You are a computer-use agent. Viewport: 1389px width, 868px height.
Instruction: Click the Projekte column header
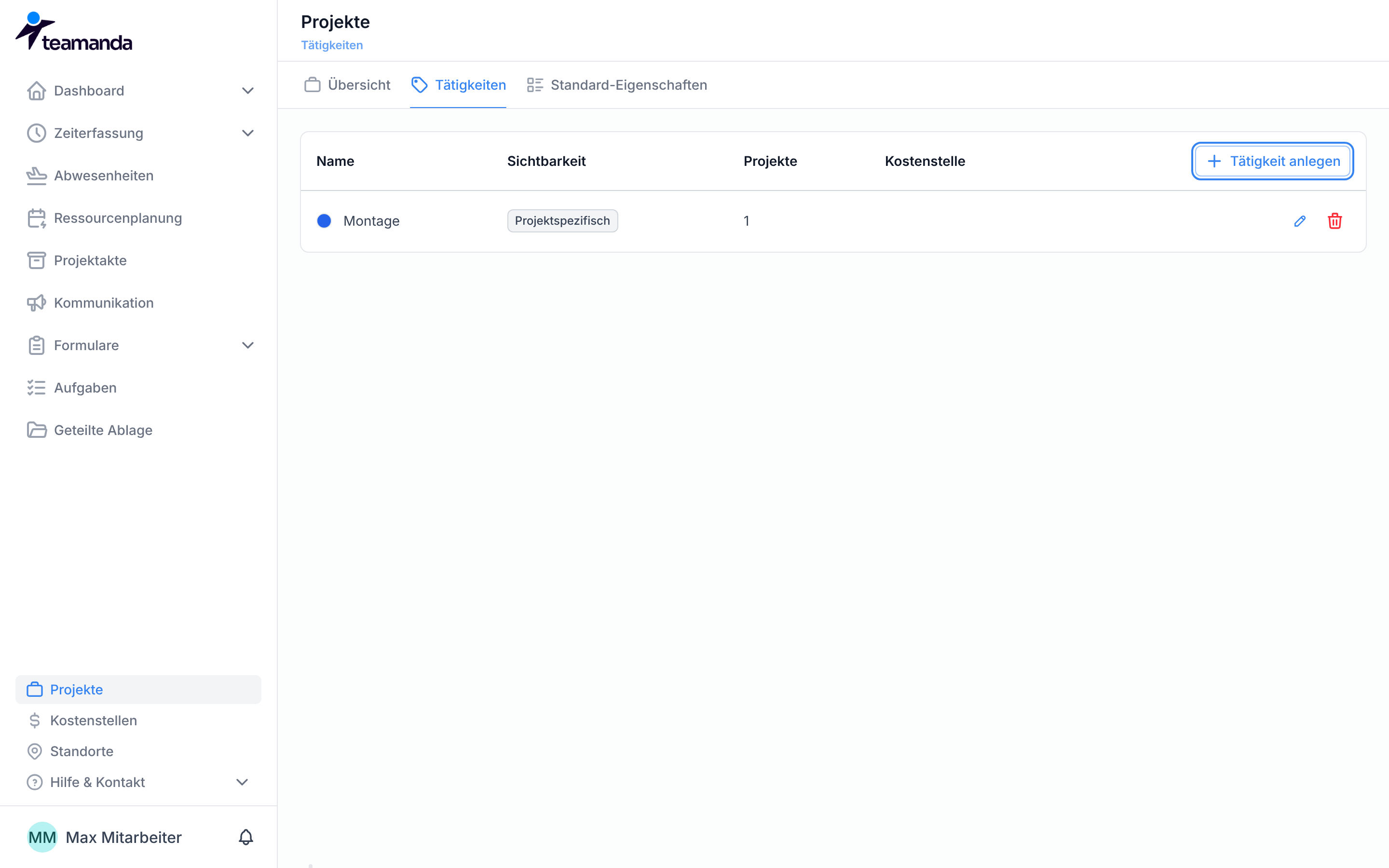tap(770, 162)
